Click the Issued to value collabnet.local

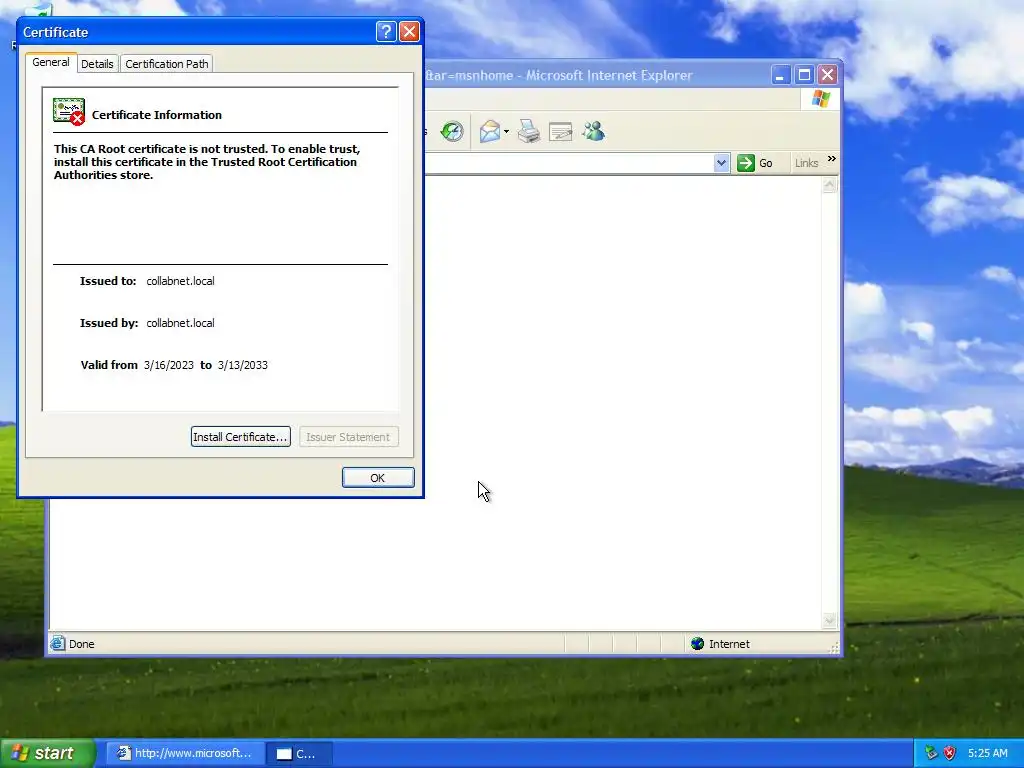[180, 281]
